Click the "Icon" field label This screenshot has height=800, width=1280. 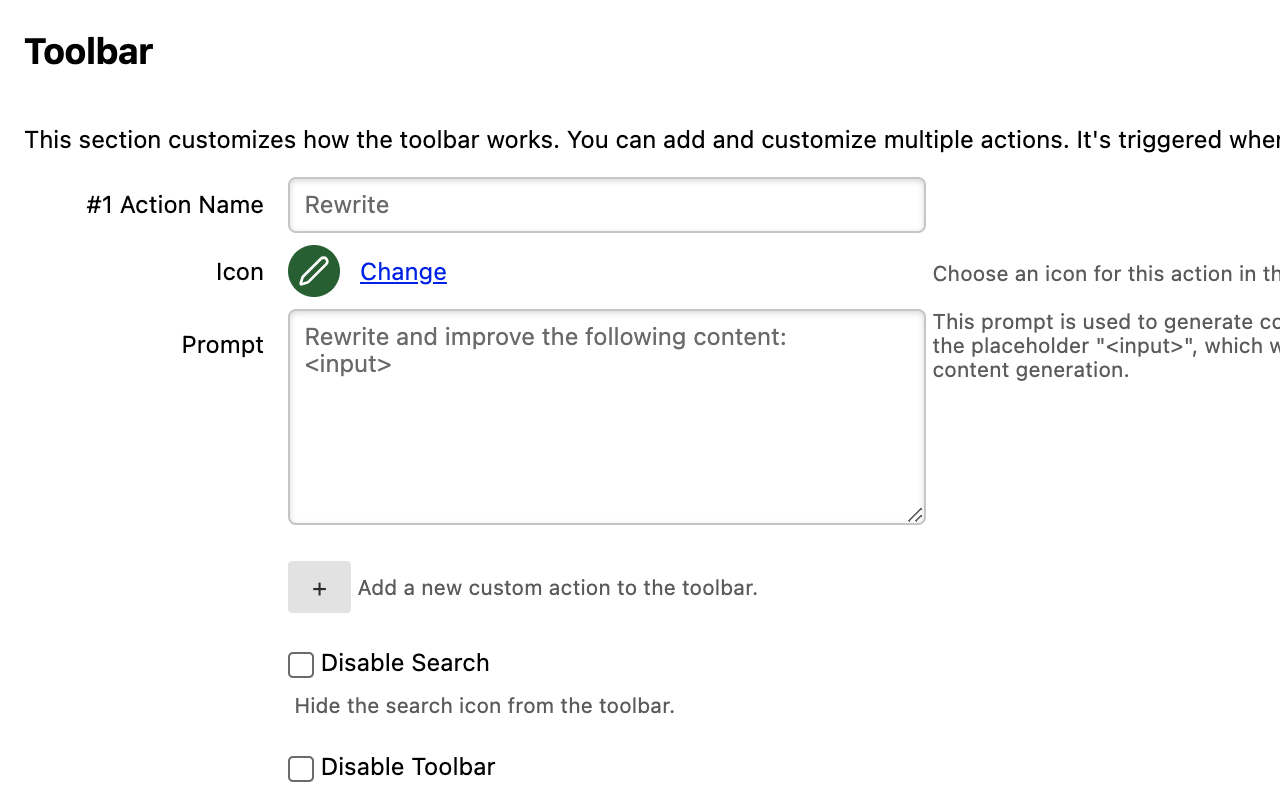coord(240,272)
